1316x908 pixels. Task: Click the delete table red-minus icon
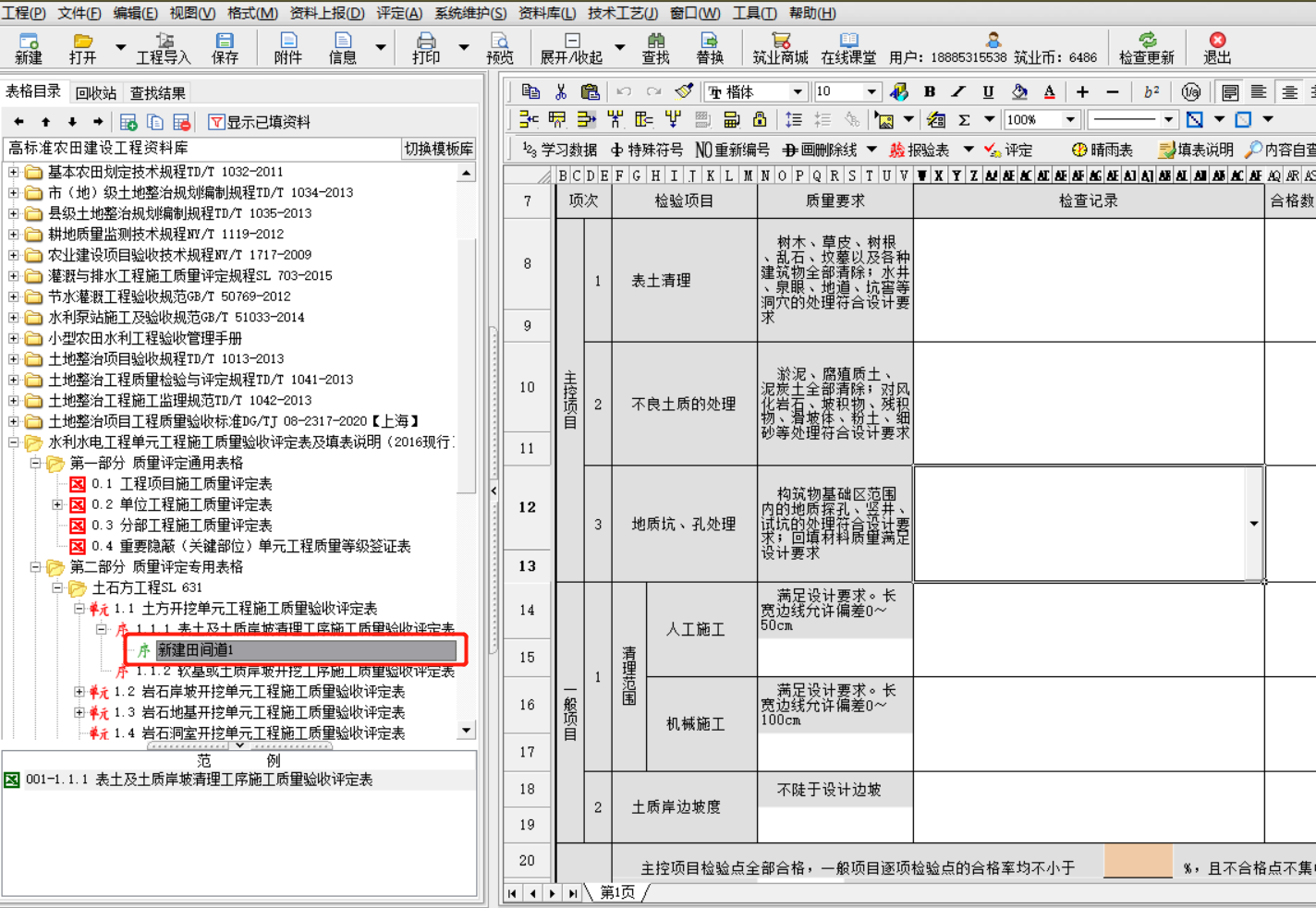[182, 122]
